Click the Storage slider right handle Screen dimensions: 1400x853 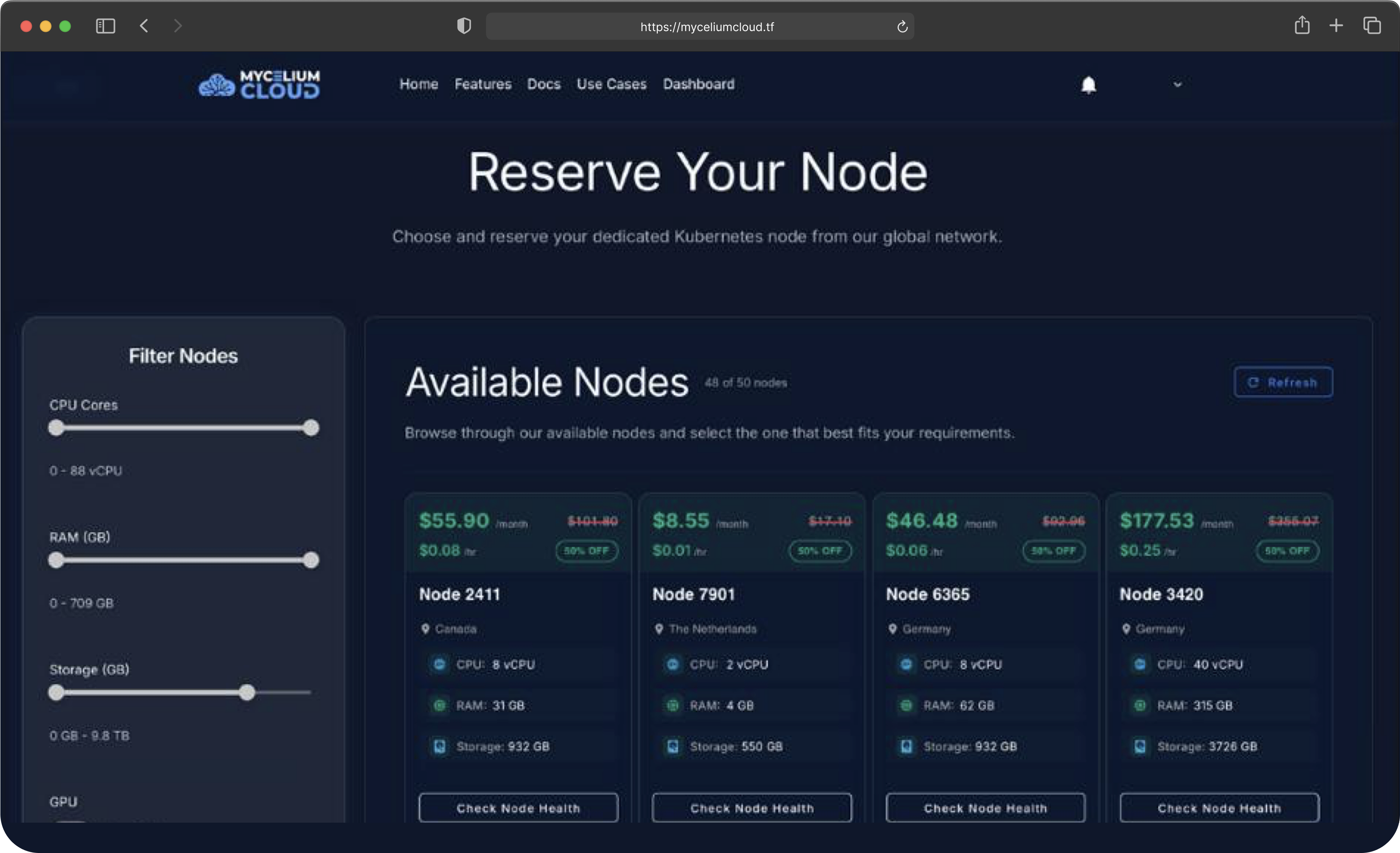tap(247, 693)
